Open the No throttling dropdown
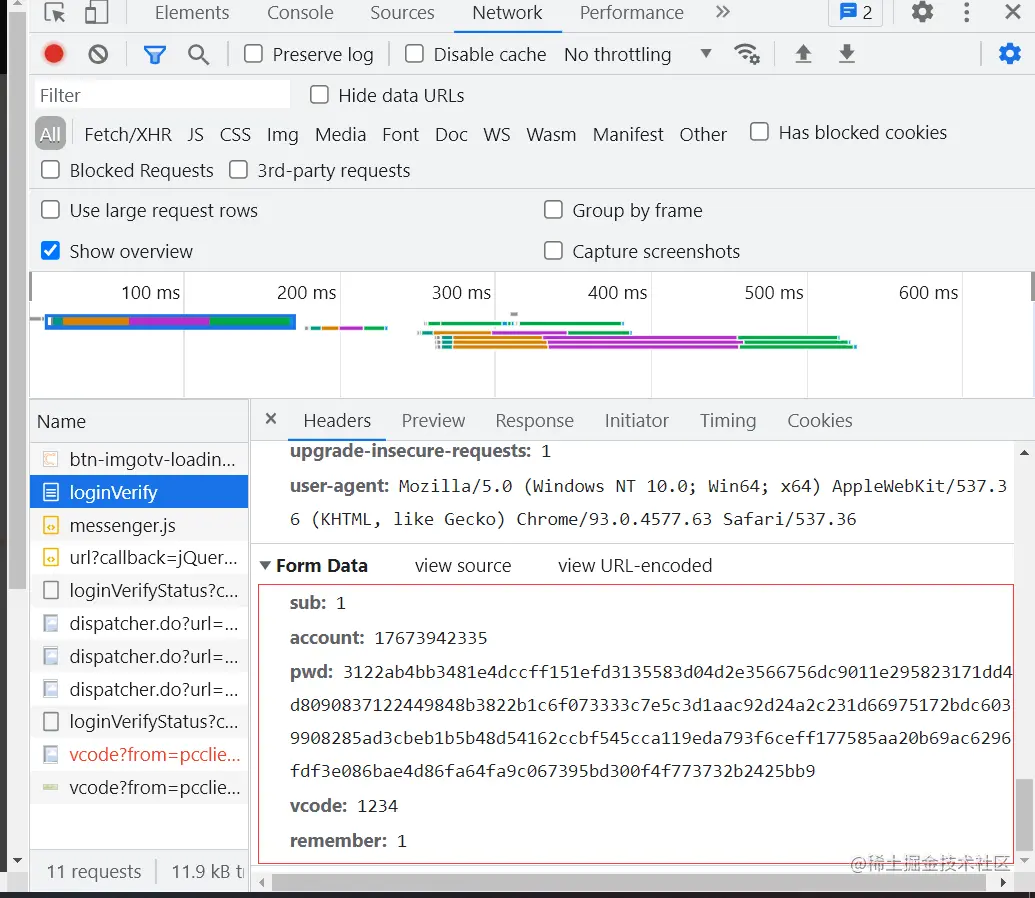Image resolution: width=1035 pixels, height=898 pixels. click(x=638, y=54)
